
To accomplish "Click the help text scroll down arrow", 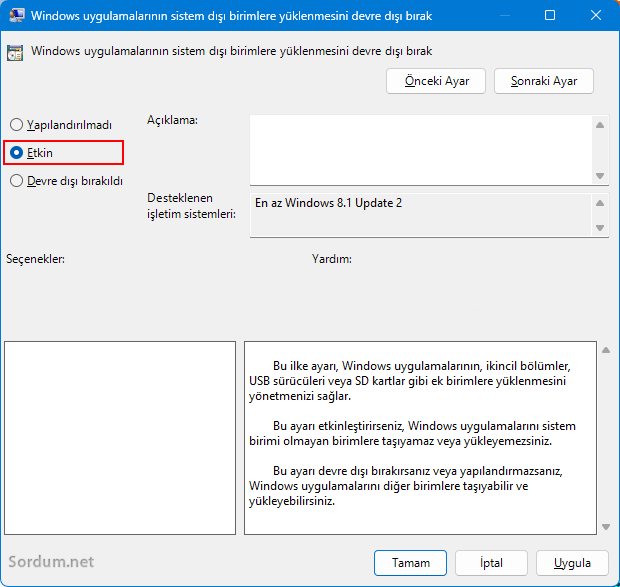I will [604, 527].
